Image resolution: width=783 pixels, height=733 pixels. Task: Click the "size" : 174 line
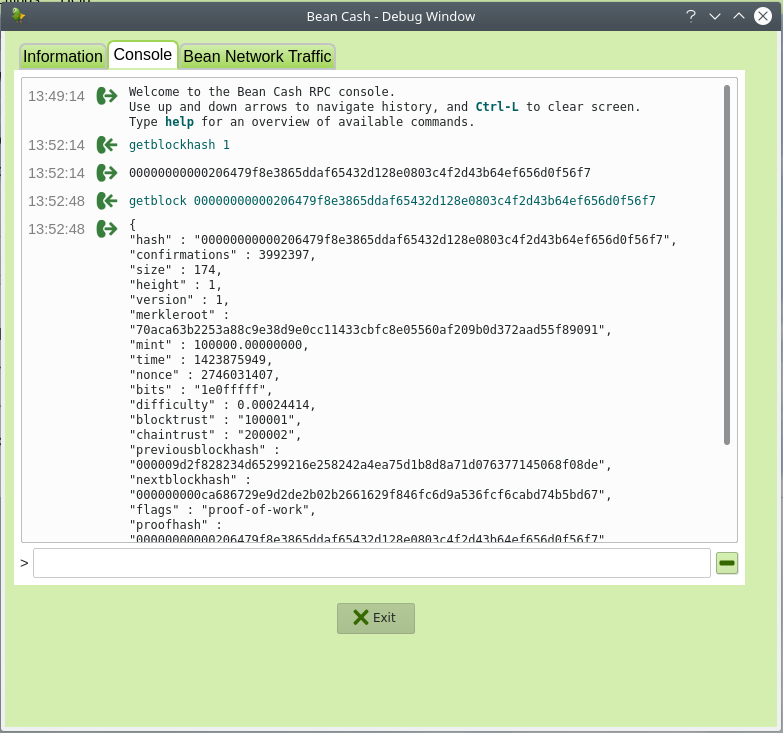tap(175, 270)
